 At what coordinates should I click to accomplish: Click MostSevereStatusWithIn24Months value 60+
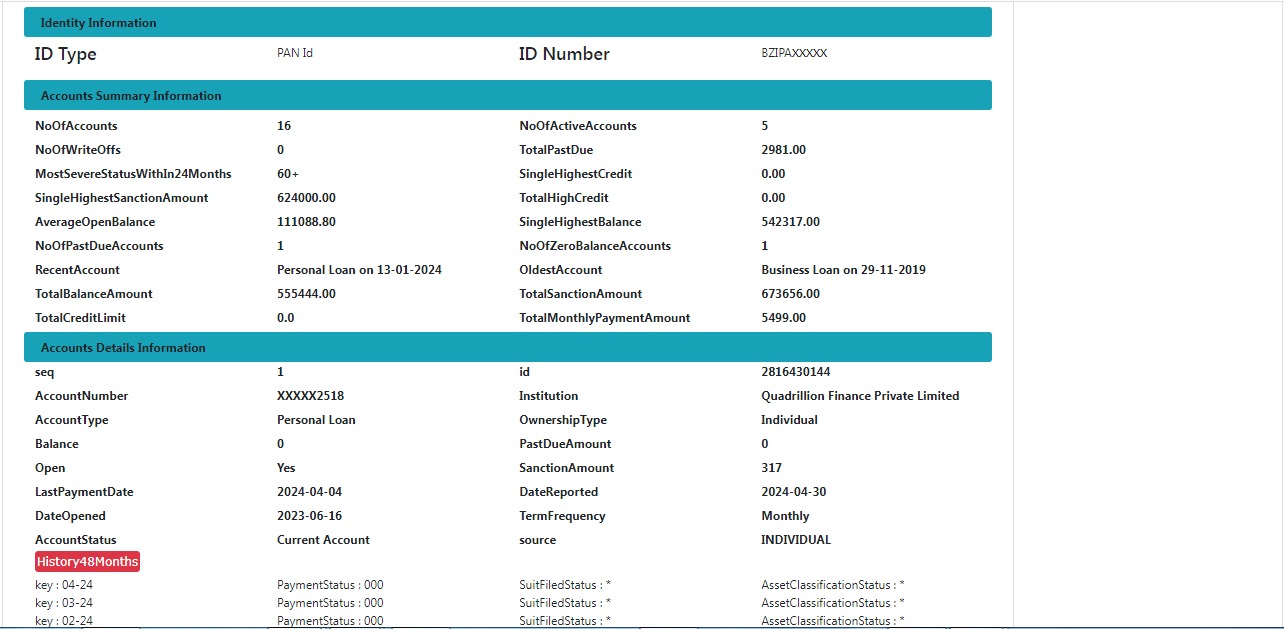(288, 174)
